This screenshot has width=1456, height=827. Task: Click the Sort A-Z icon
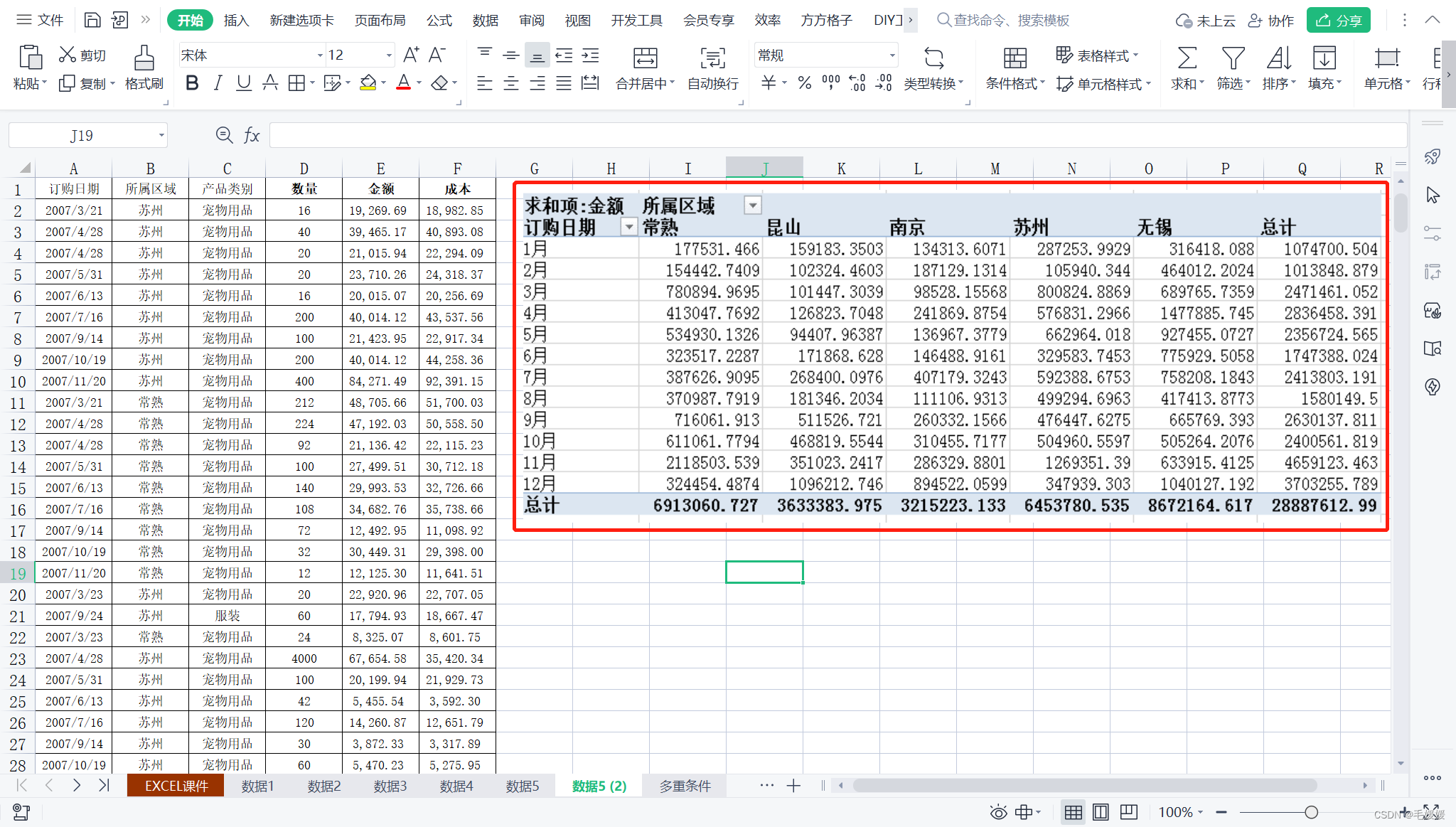click(x=1278, y=58)
